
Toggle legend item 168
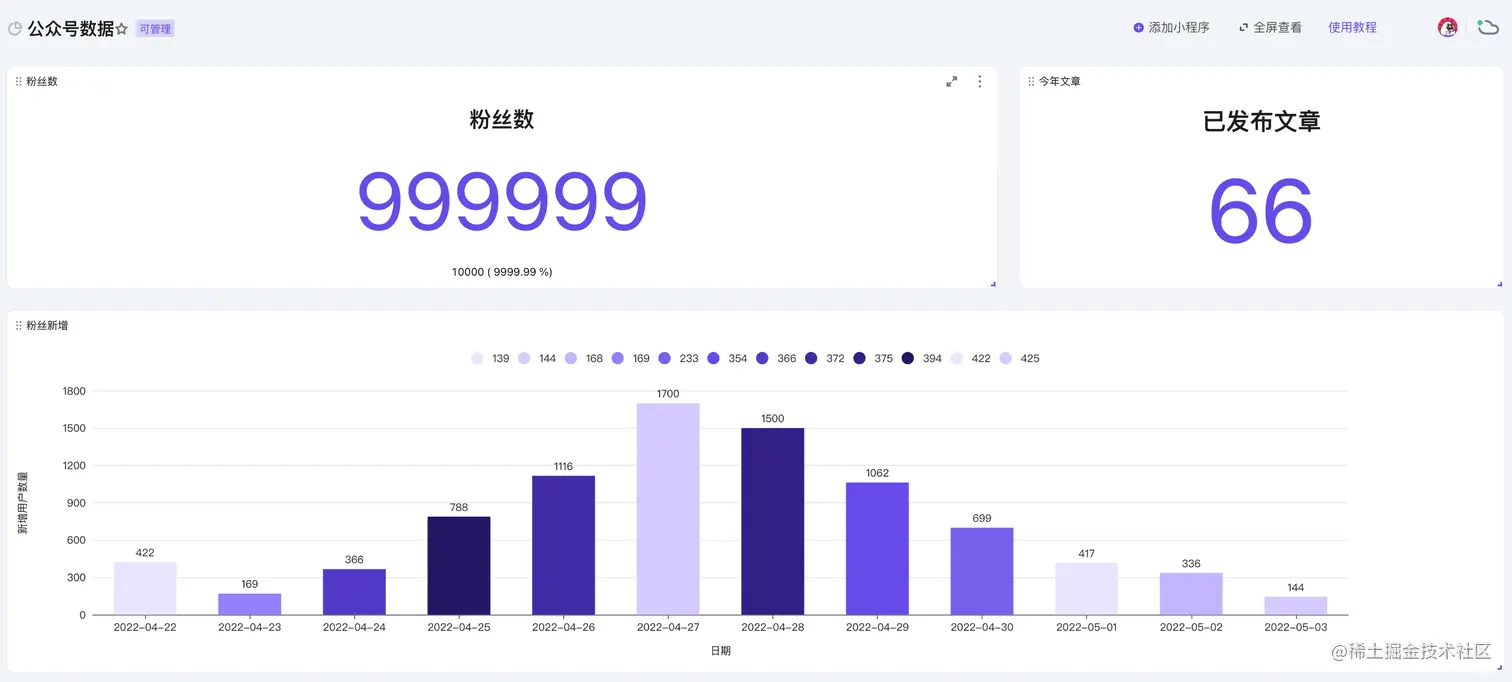pyautogui.click(x=584, y=358)
